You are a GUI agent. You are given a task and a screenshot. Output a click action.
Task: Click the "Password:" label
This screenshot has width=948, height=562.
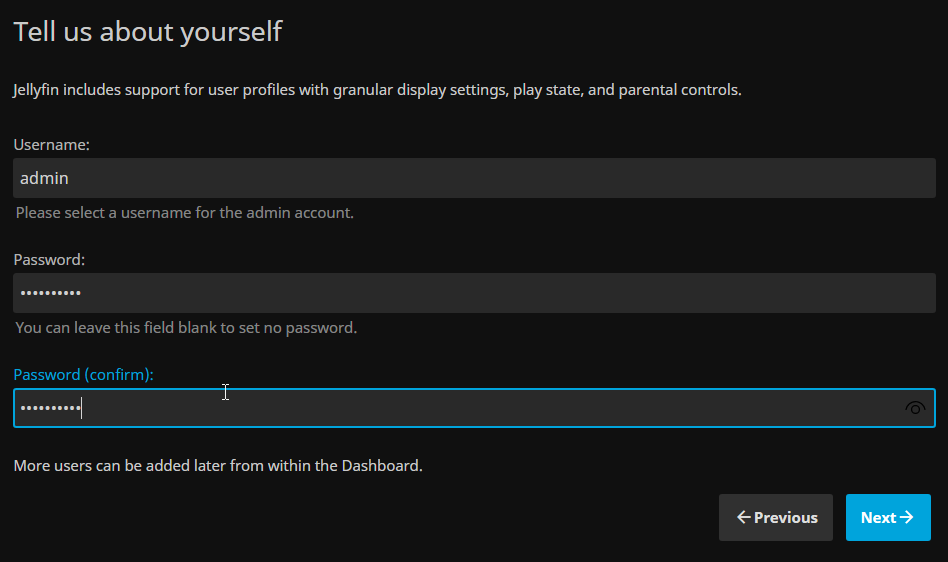pos(49,260)
